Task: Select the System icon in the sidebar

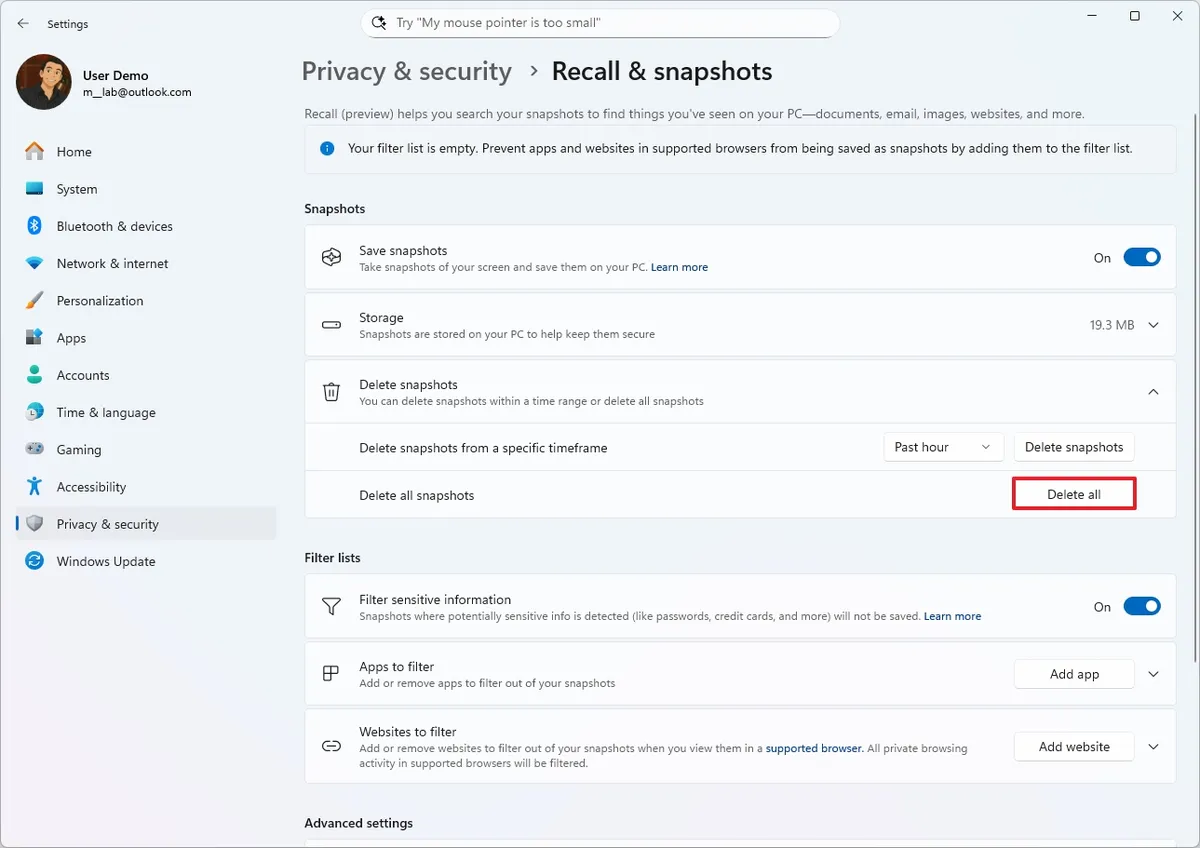Action: point(35,188)
